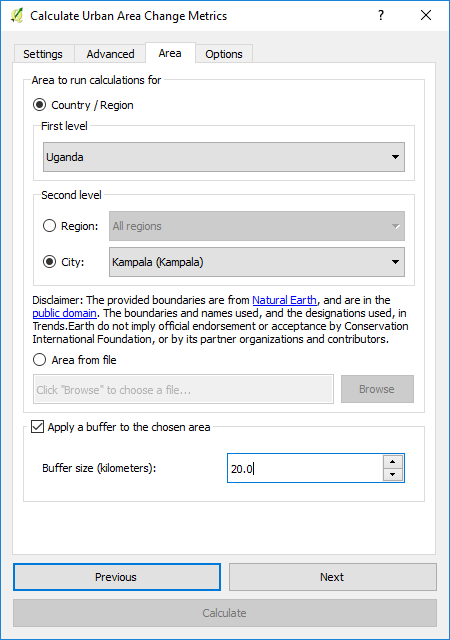
Task: Switch to the Advanced tab
Action: click(110, 54)
